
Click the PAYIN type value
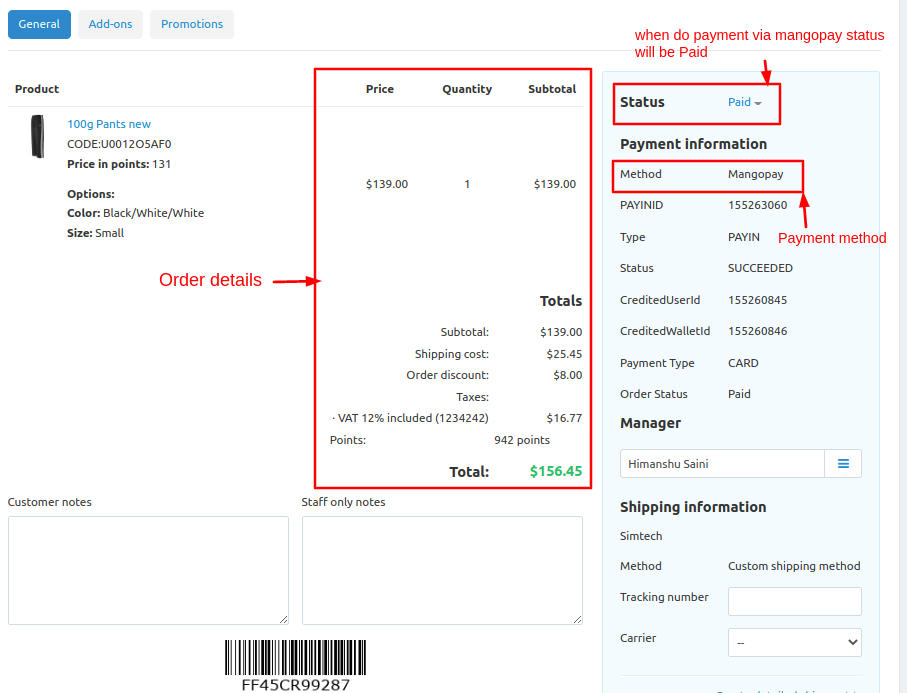coord(743,237)
